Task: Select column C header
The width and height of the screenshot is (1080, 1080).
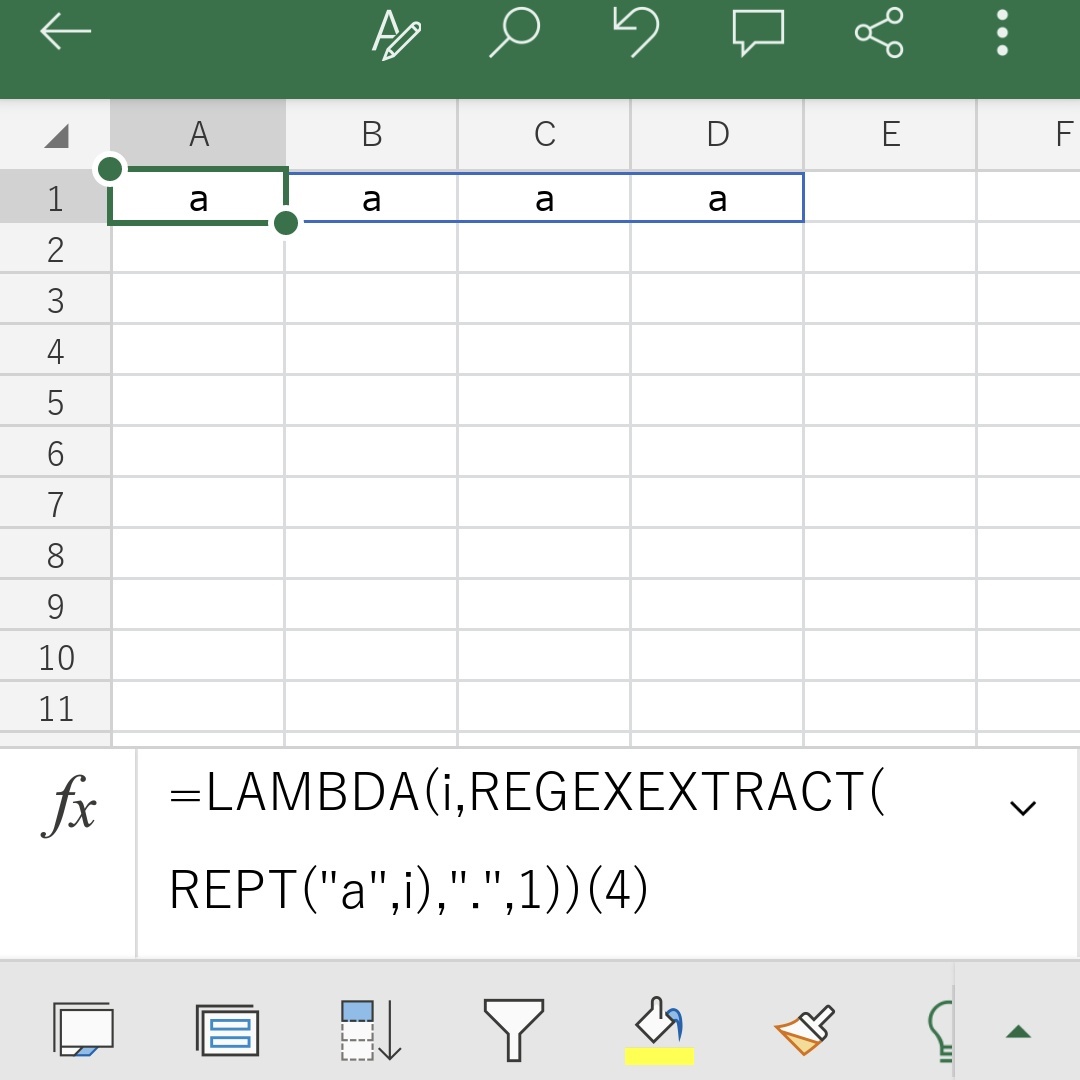Action: (x=545, y=134)
